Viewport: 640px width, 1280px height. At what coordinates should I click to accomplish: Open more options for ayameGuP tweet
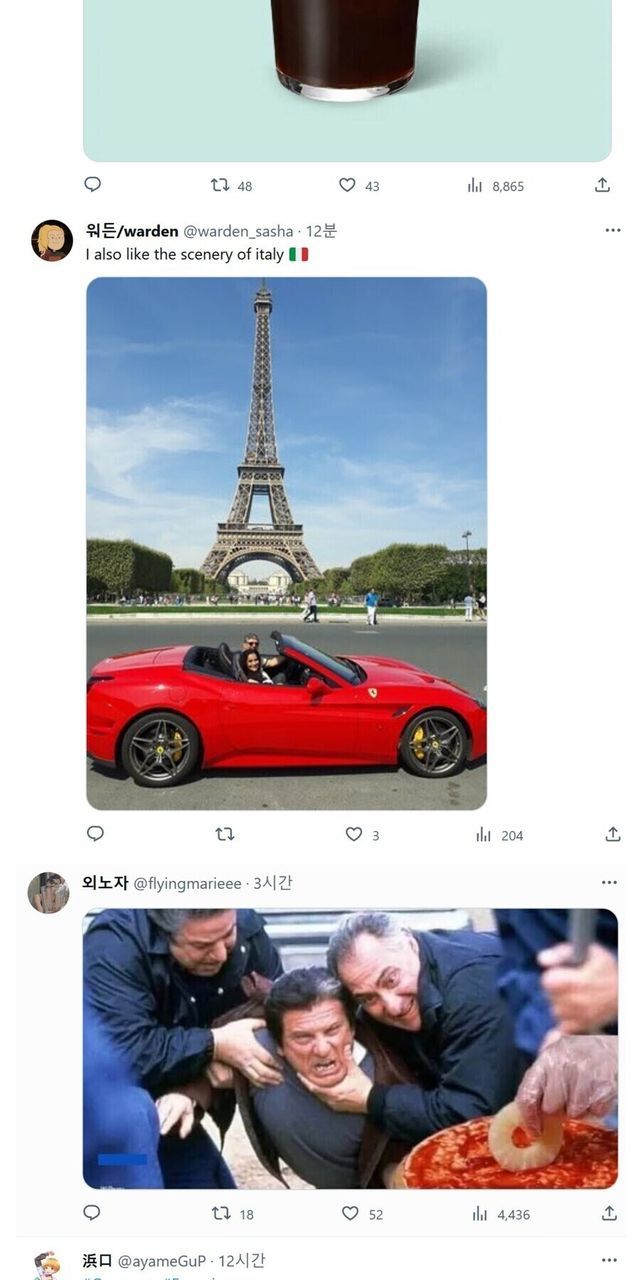[x=609, y=1261]
